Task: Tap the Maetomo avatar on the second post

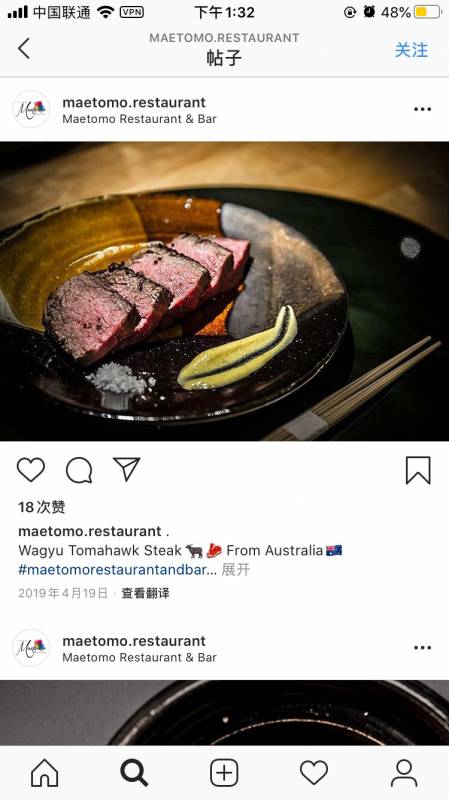Action: point(31,647)
